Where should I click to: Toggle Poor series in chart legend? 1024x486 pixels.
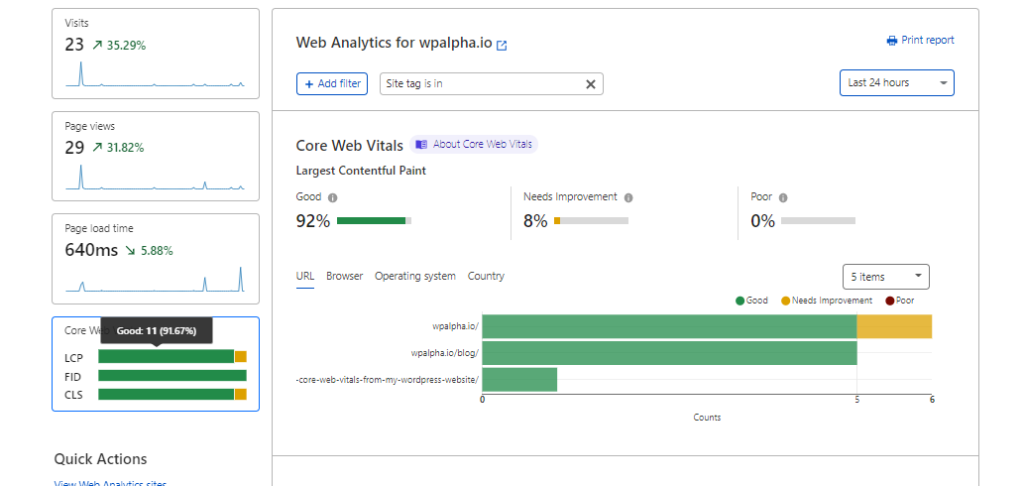click(900, 300)
